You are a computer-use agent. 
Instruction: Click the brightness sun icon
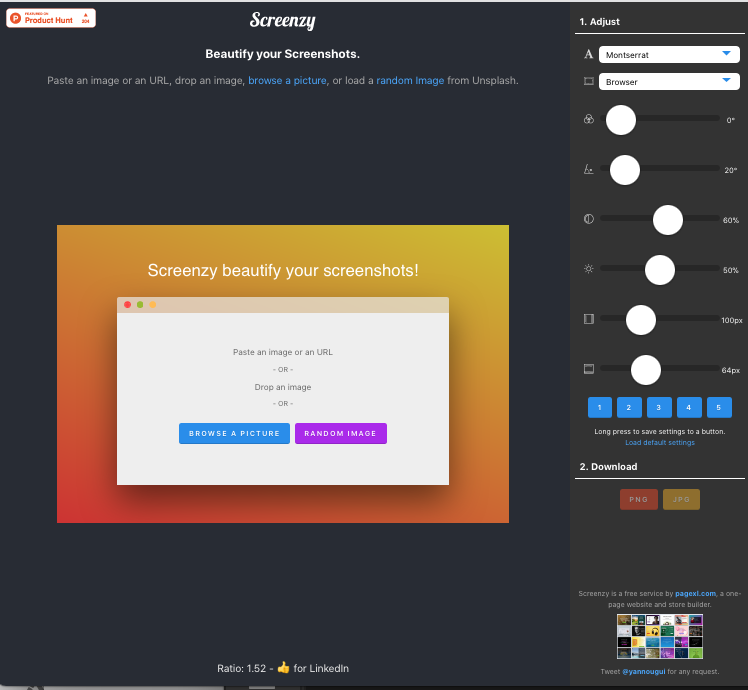[589, 269]
